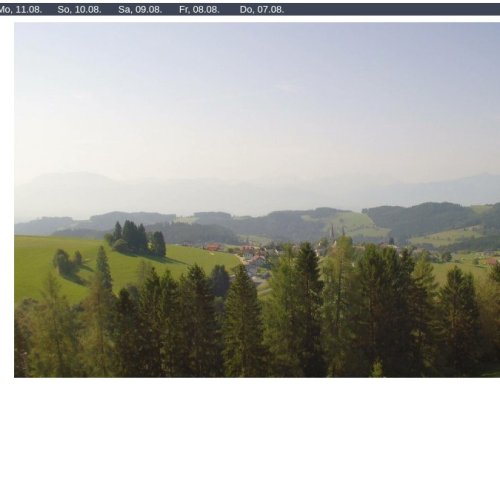Open the landscape webcam image

click(x=257, y=200)
